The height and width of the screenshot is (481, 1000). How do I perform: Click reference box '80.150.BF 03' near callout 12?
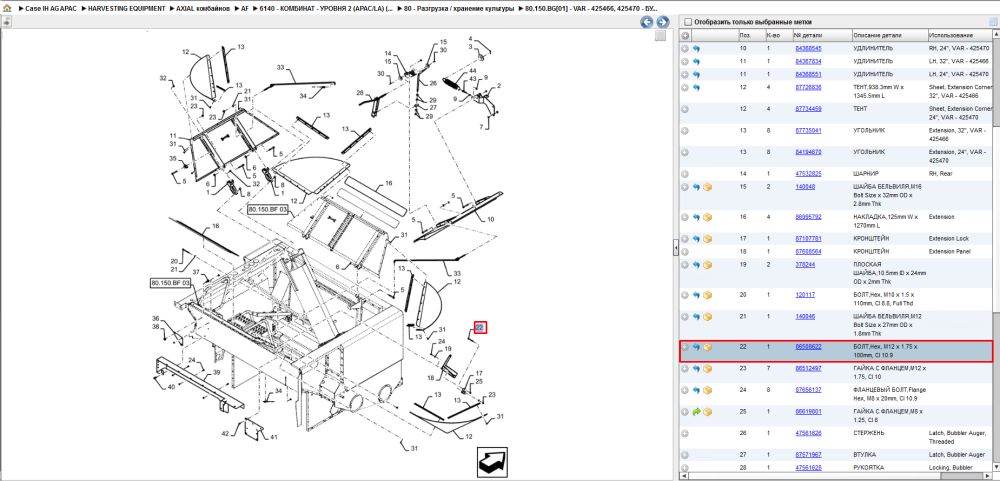[268, 209]
